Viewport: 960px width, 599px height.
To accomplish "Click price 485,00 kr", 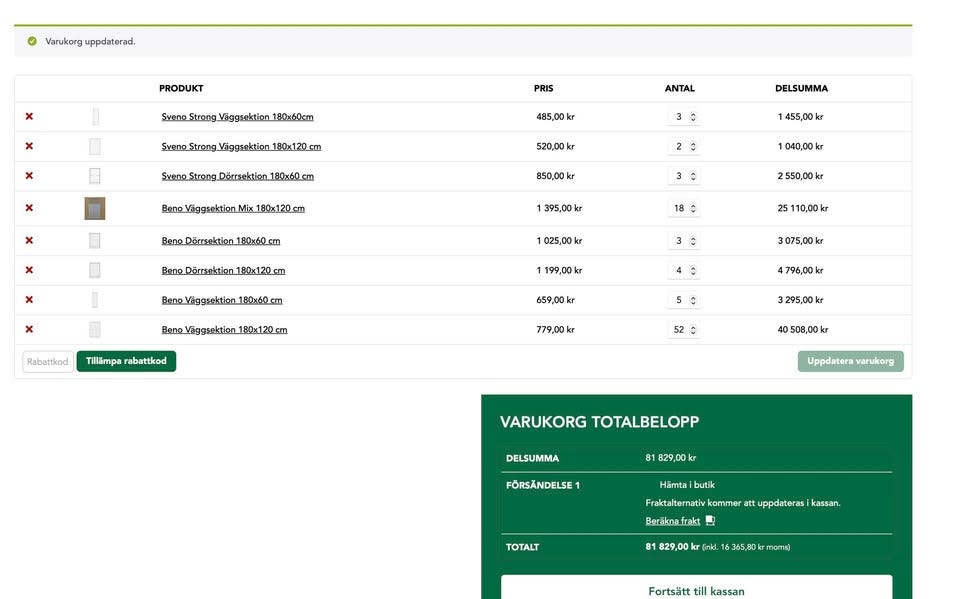I will pos(555,116).
